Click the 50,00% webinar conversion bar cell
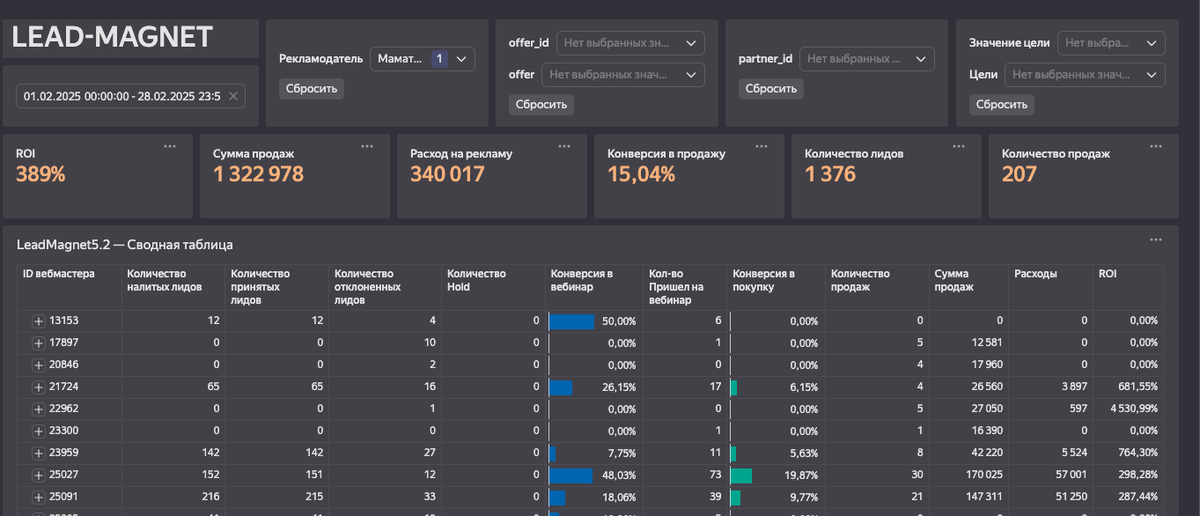 (593, 321)
